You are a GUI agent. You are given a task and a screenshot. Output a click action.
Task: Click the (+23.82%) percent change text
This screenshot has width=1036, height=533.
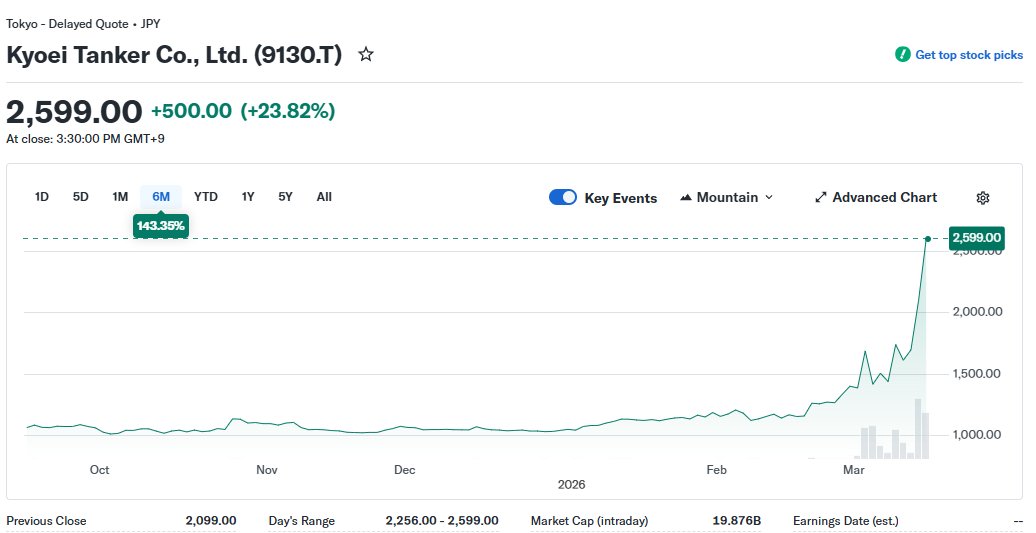[x=287, y=111]
